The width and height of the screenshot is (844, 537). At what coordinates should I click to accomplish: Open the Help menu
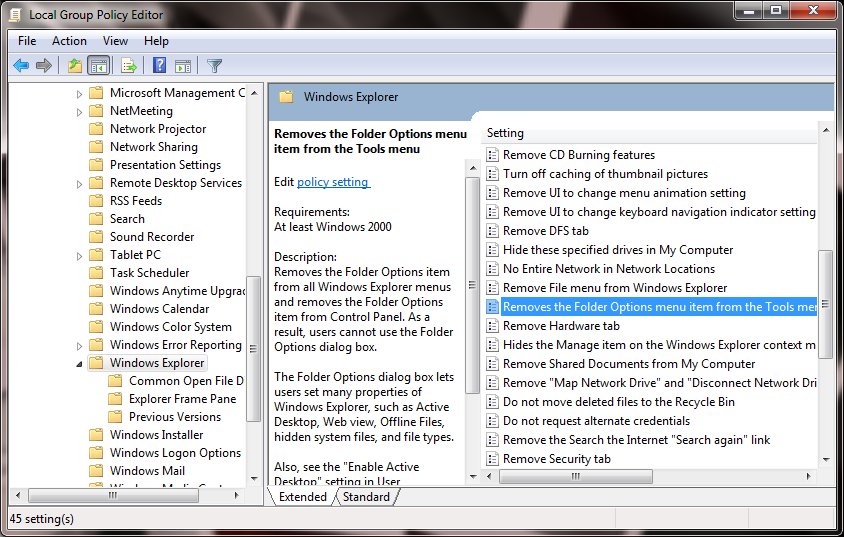pyautogui.click(x=156, y=41)
